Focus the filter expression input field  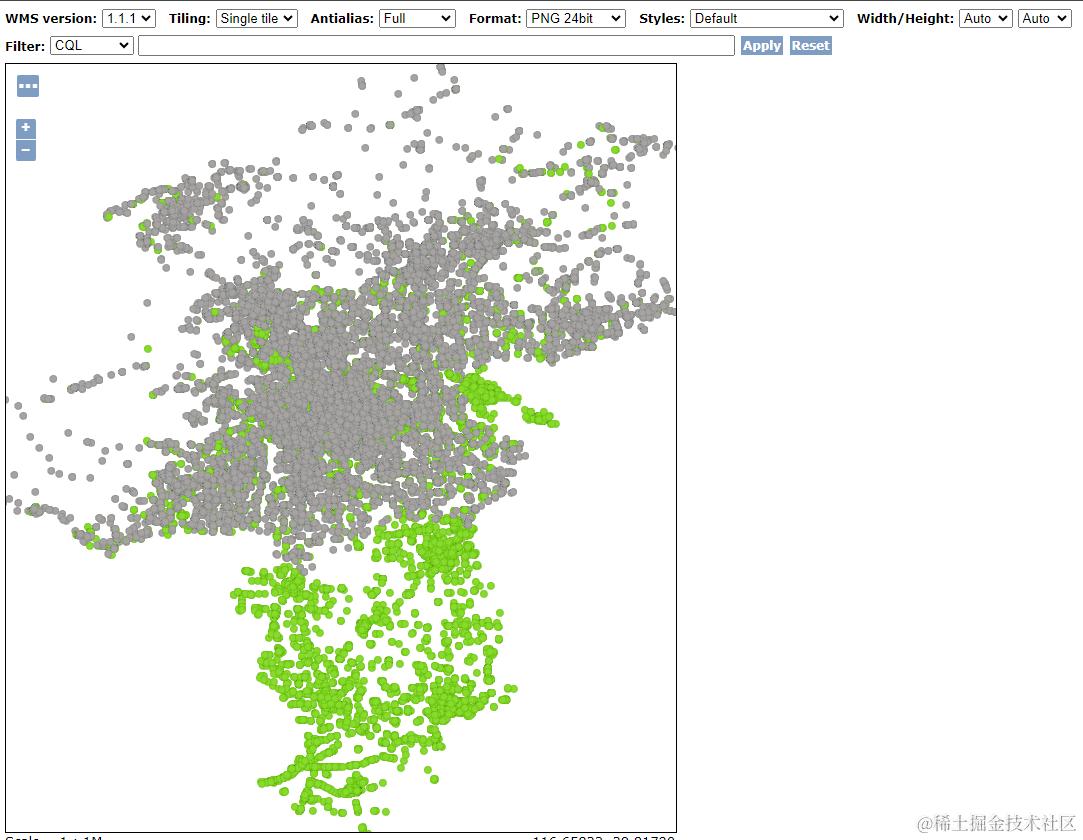(x=436, y=46)
